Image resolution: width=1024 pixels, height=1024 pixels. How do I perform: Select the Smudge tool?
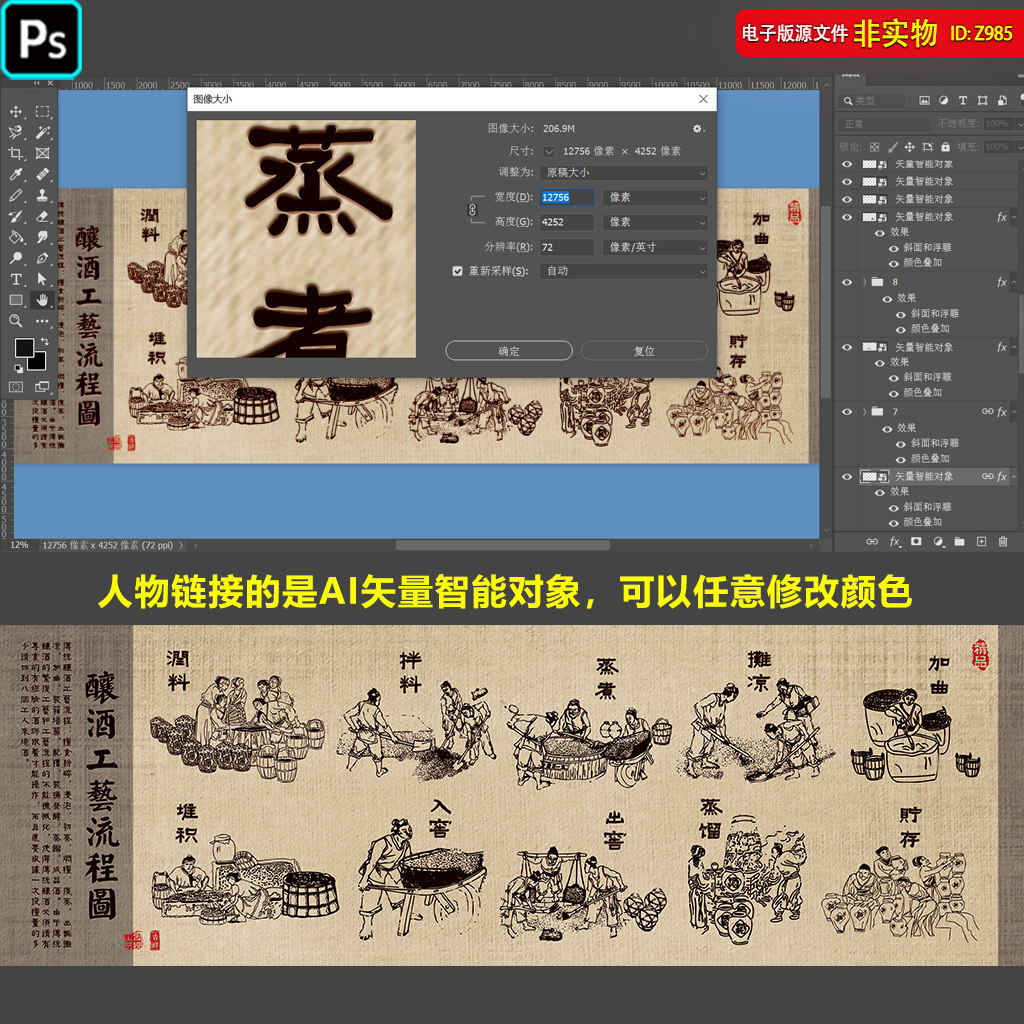point(42,237)
